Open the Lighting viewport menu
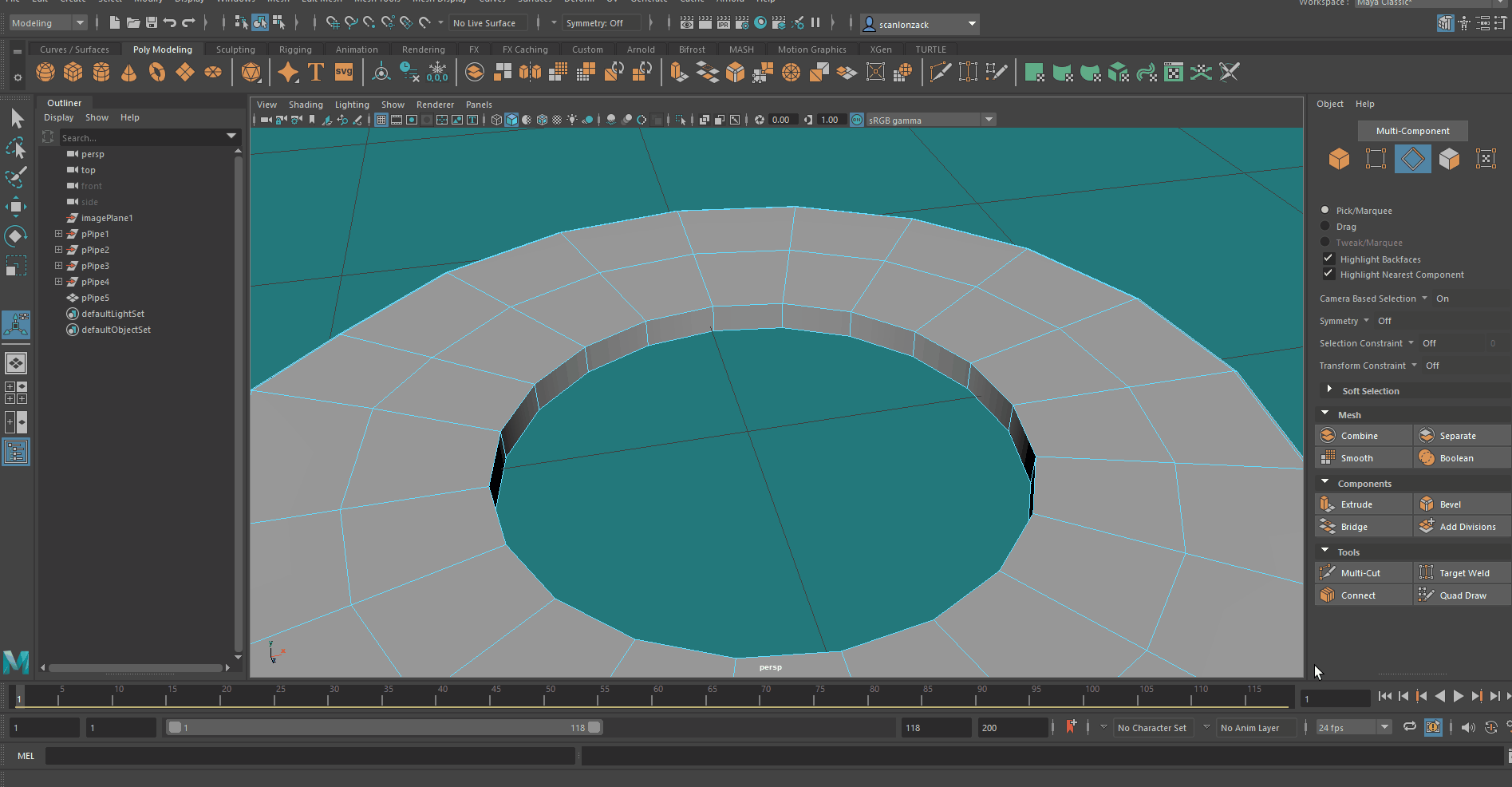Viewport: 1512px width, 787px height. tap(352, 105)
